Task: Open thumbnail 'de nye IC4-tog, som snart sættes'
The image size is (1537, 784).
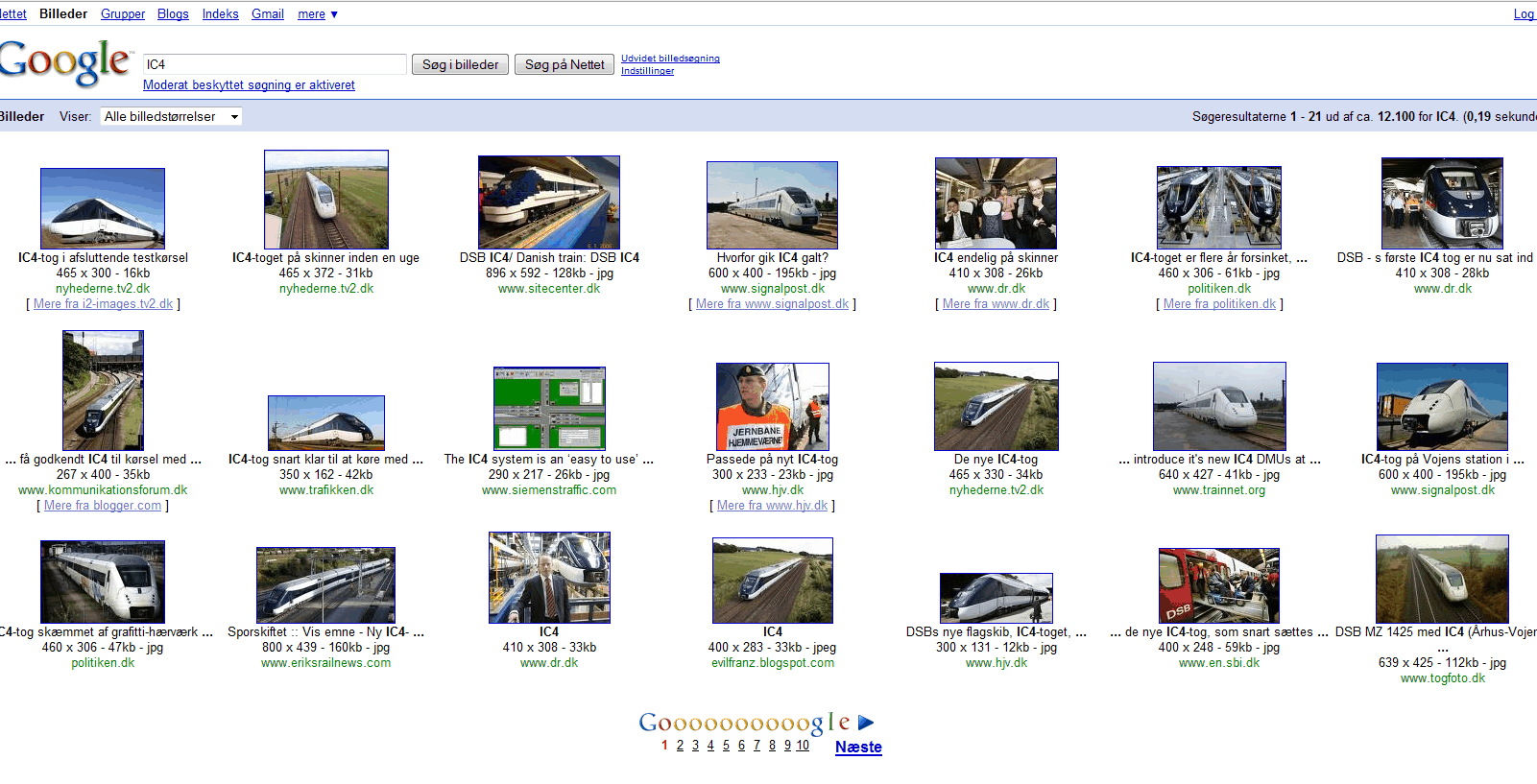Action: point(1219,585)
